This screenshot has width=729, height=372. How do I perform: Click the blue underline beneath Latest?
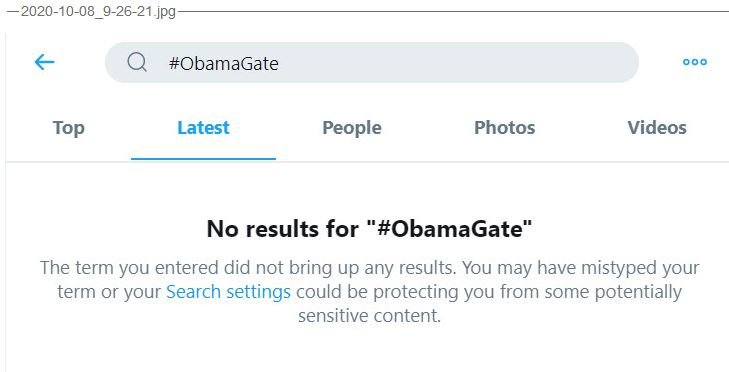pyautogui.click(x=203, y=159)
